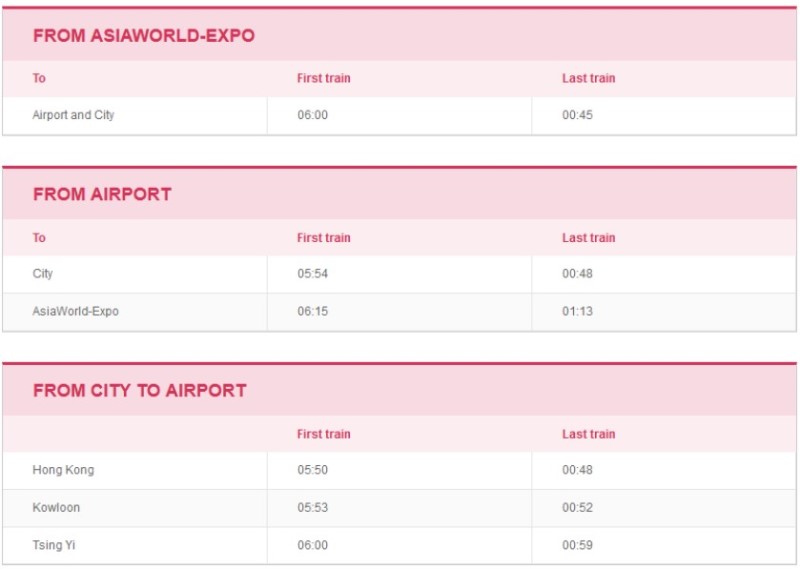Select the FROM AIRPORT section heading
This screenshot has height=569, width=800.
[x=102, y=194]
